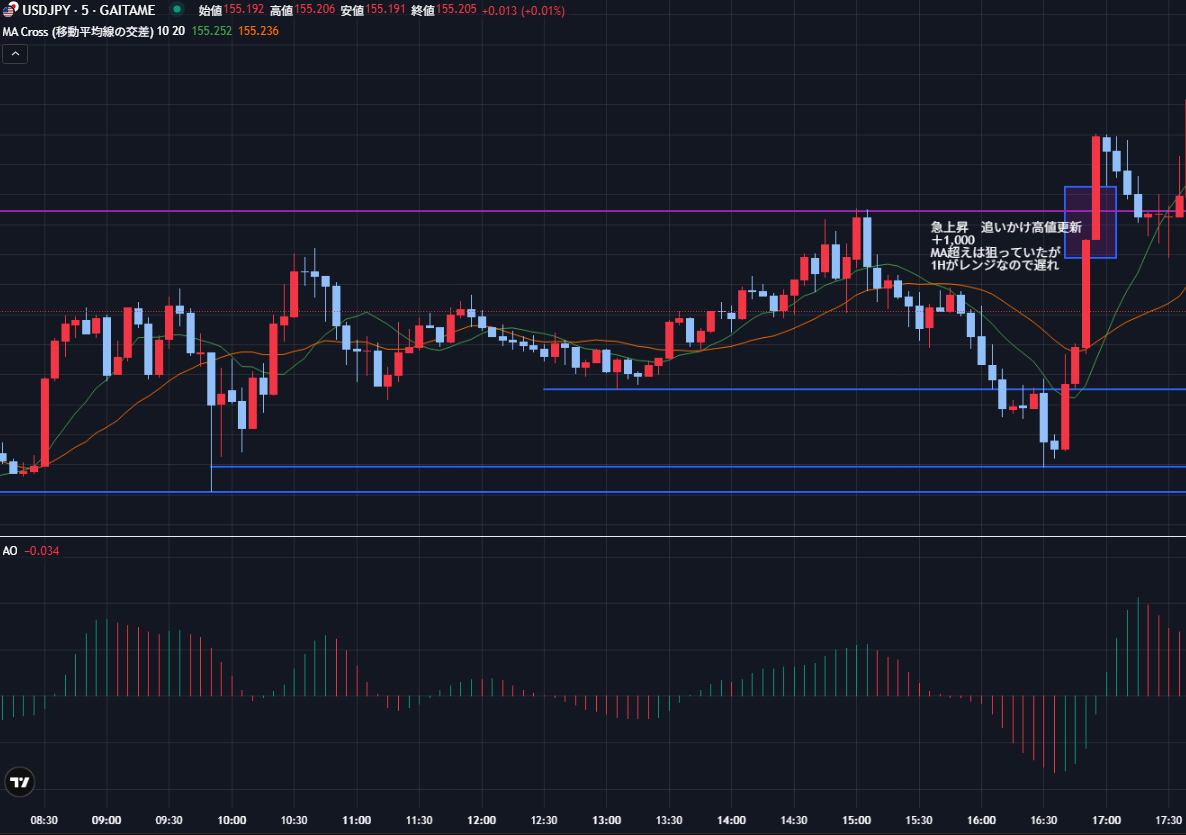The image size is (1186, 835).
Task: Select the AO indicator label
Action: [10, 550]
